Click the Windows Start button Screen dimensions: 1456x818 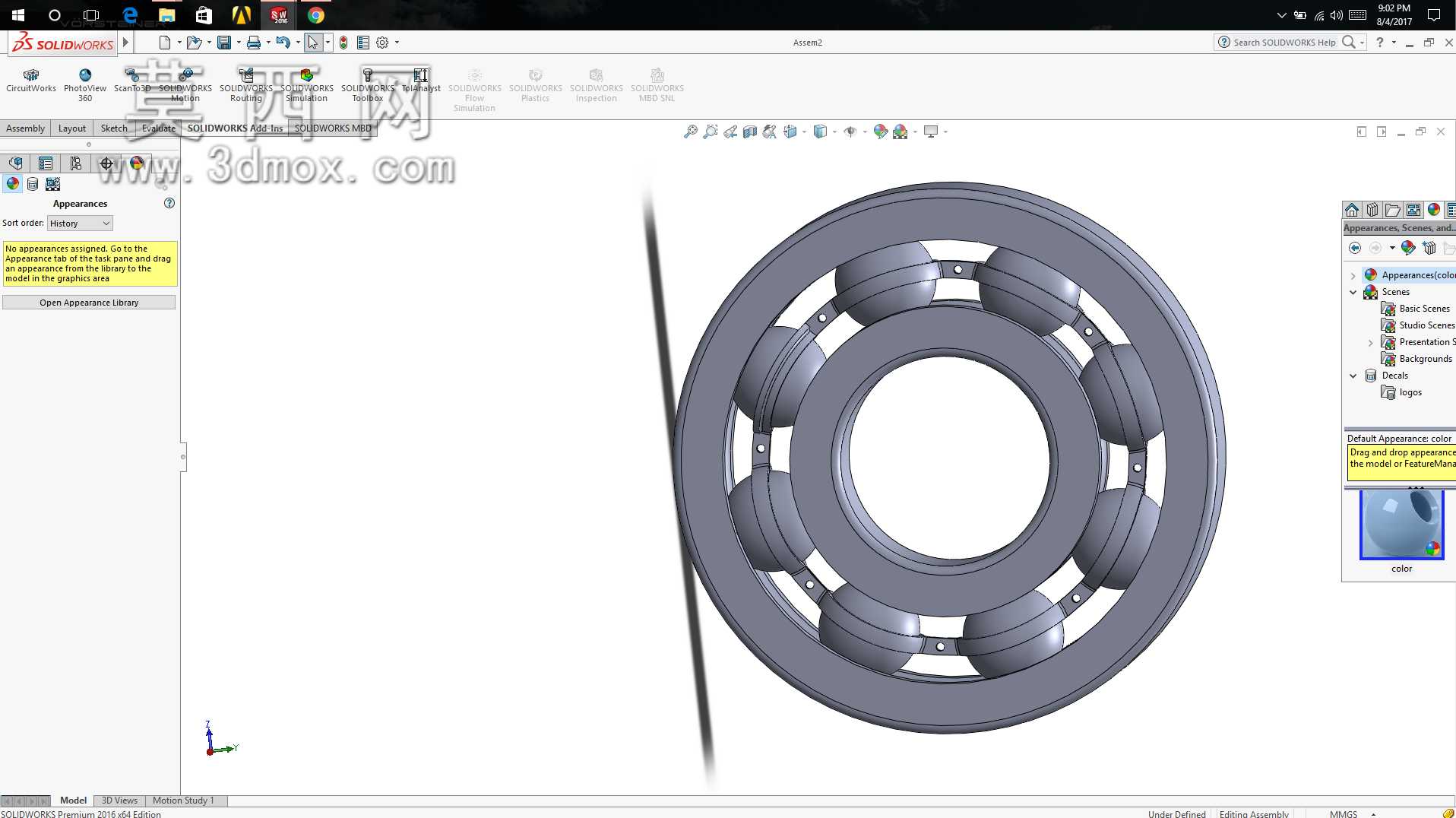tap(18, 15)
